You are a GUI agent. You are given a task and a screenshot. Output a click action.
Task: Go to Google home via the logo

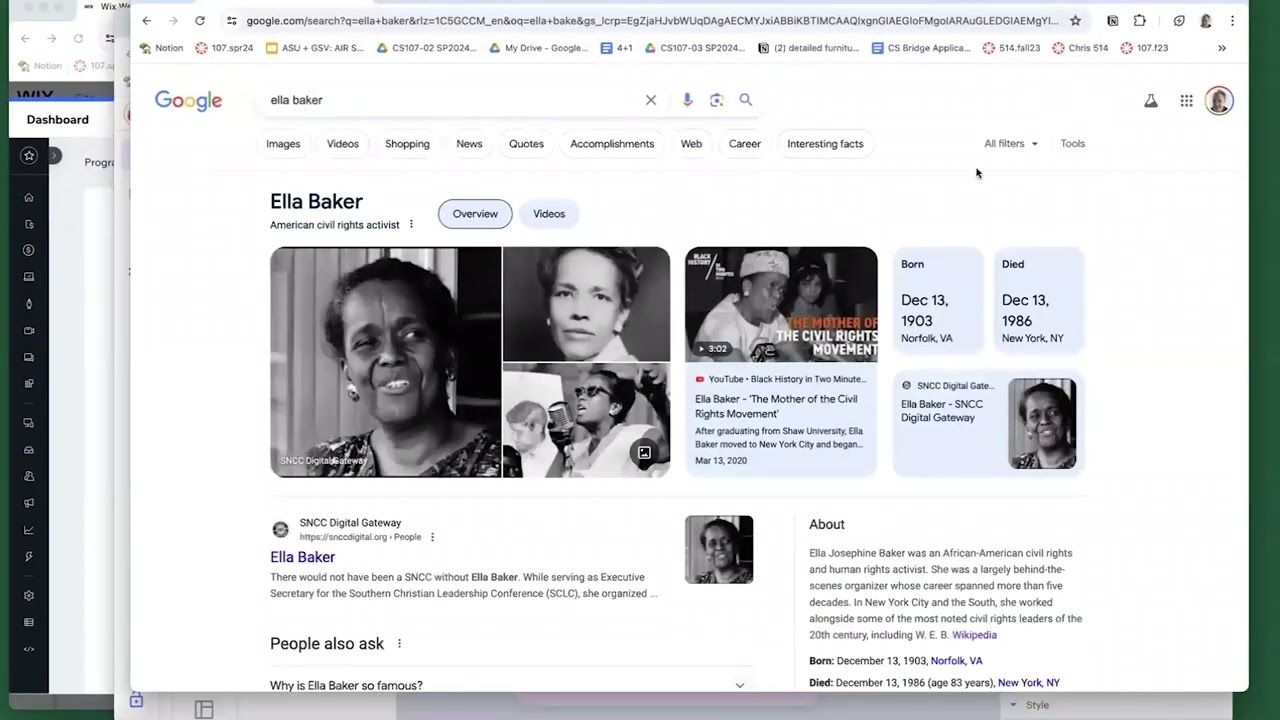point(188,100)
